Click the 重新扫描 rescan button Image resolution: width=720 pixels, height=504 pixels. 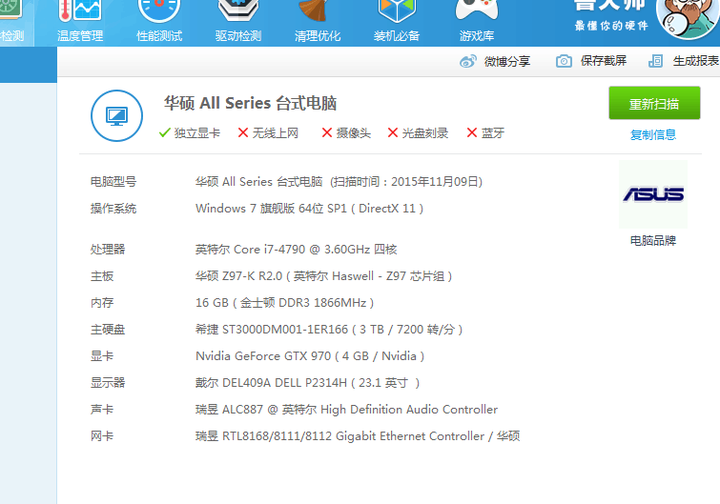(x=654, y=103)
